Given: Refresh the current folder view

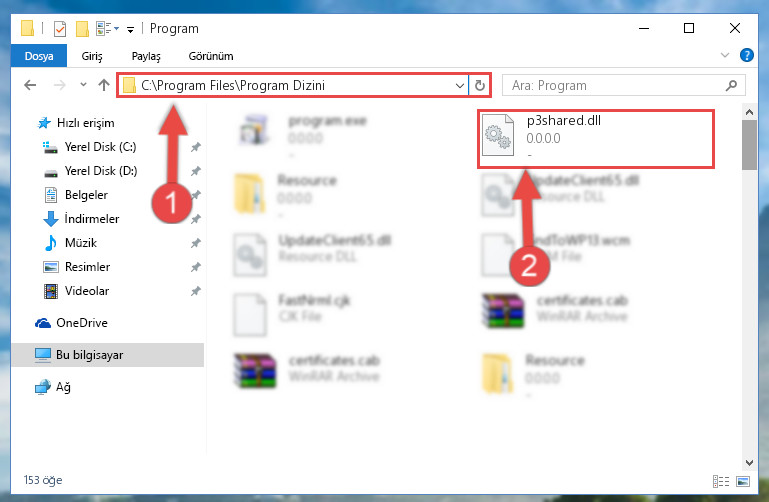Looking at the screenshot, I should (x=480, y=85).
